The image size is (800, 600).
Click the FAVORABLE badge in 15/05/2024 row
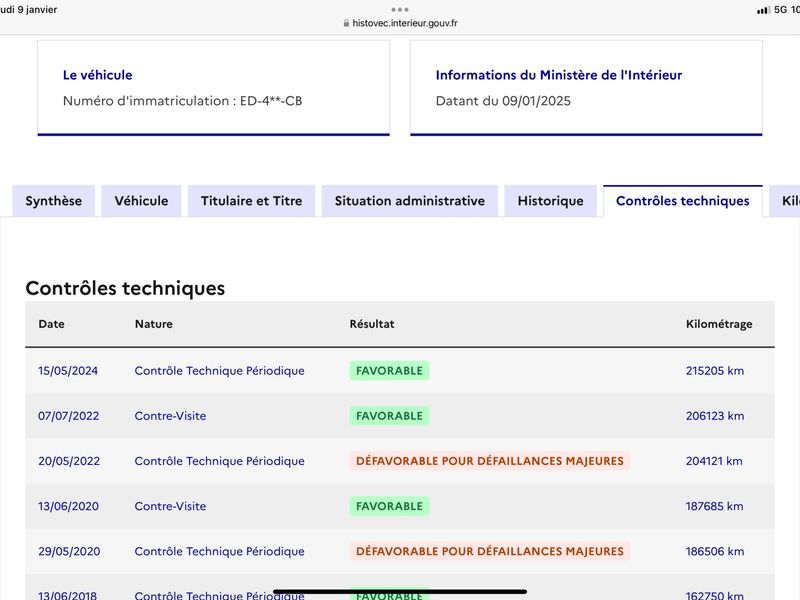(389, 371)
